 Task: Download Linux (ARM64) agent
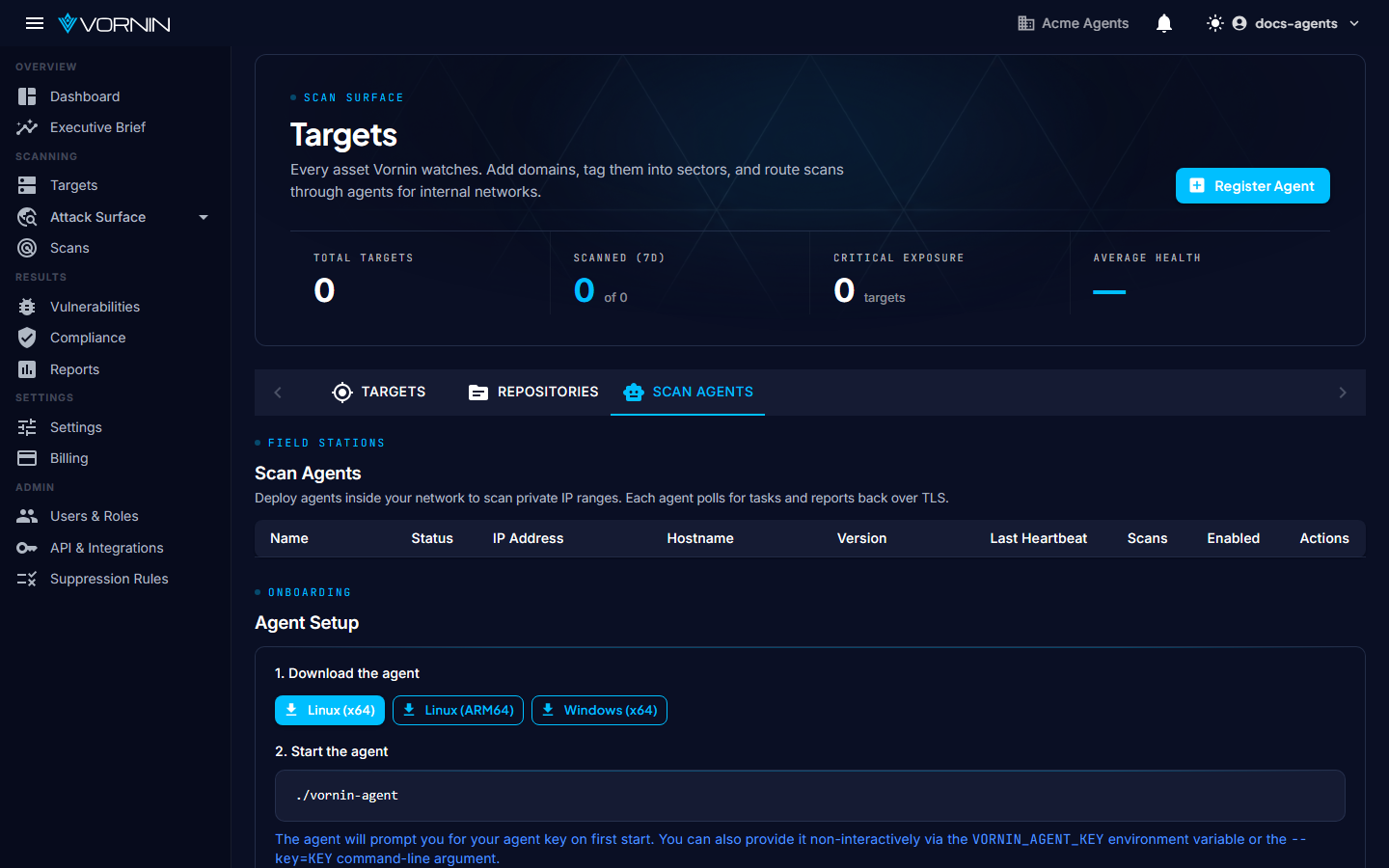pyautogui.click(x=458, y=710)
